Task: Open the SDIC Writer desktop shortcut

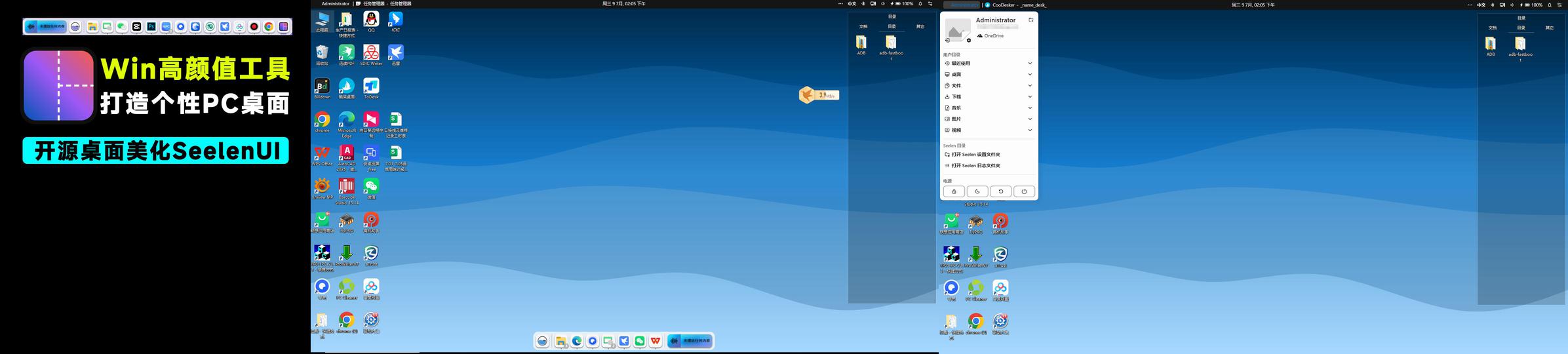Action: 371,53
